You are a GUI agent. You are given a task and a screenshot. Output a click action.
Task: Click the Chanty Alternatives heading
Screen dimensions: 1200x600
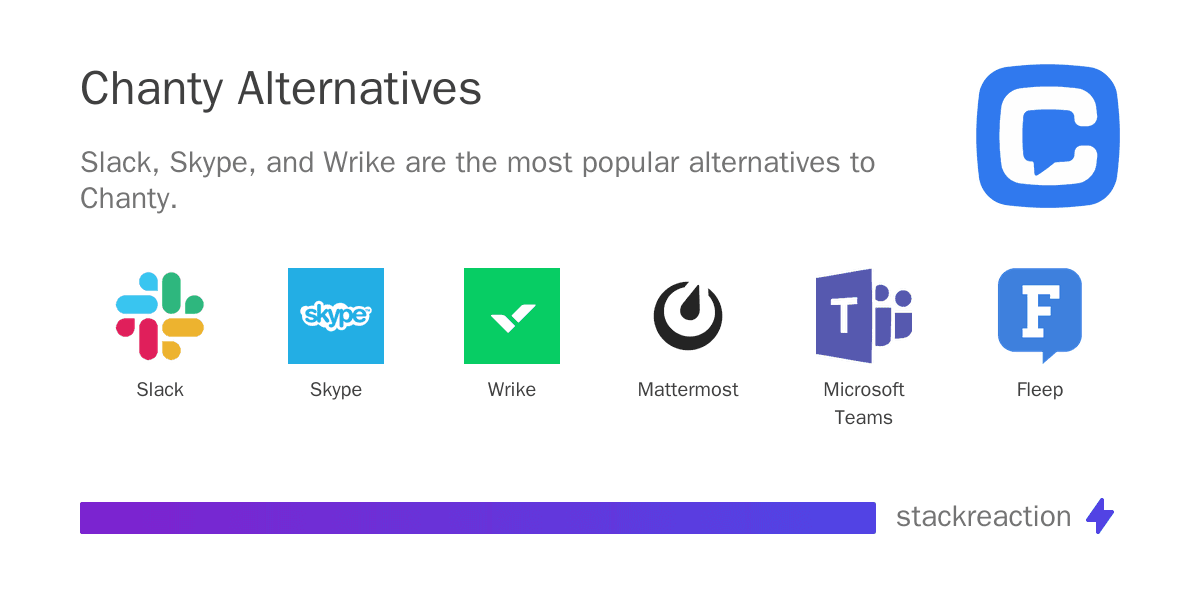click(281, 90)
